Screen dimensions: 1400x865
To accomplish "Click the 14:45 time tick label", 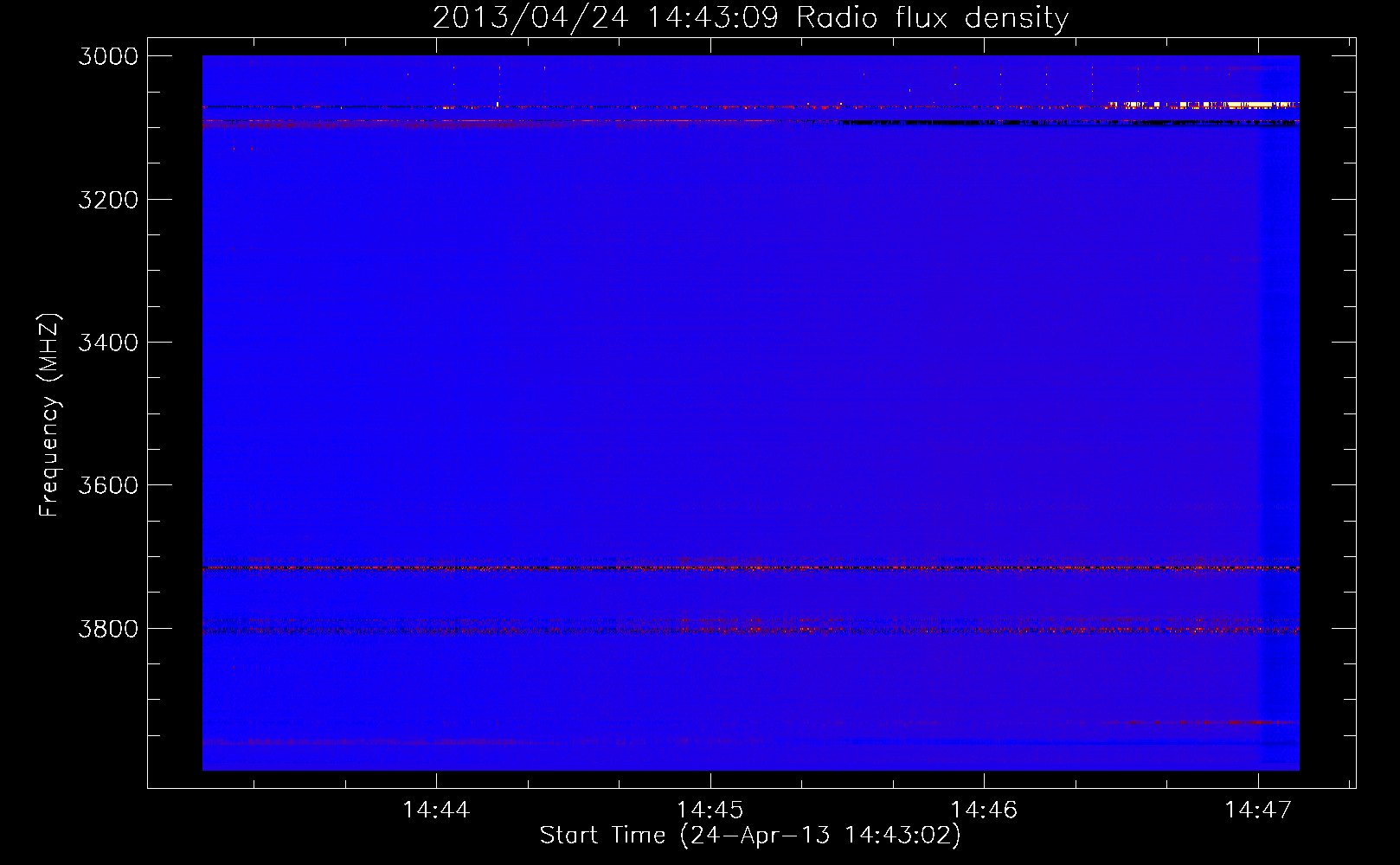I will point(710,810).
